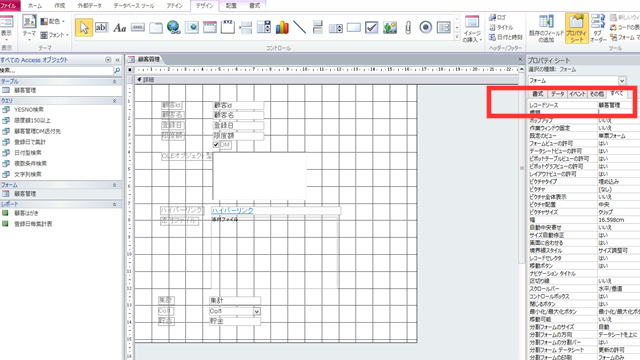640x360 pixels.
Task: Select the option button control
Action: coord(425,27)
